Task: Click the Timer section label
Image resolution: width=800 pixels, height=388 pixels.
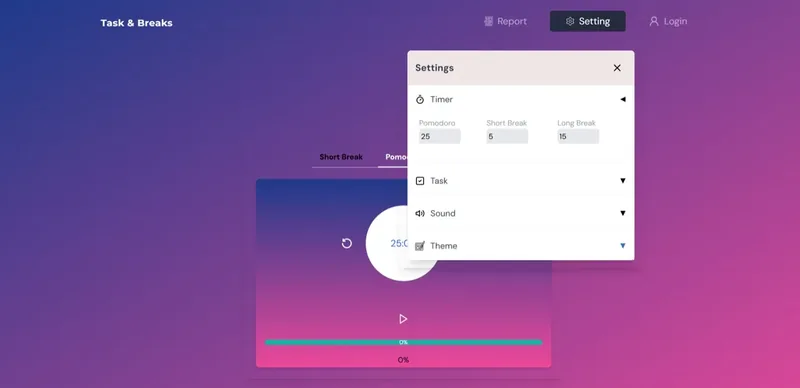Action: pyautogui.click(x=441, y=100)
